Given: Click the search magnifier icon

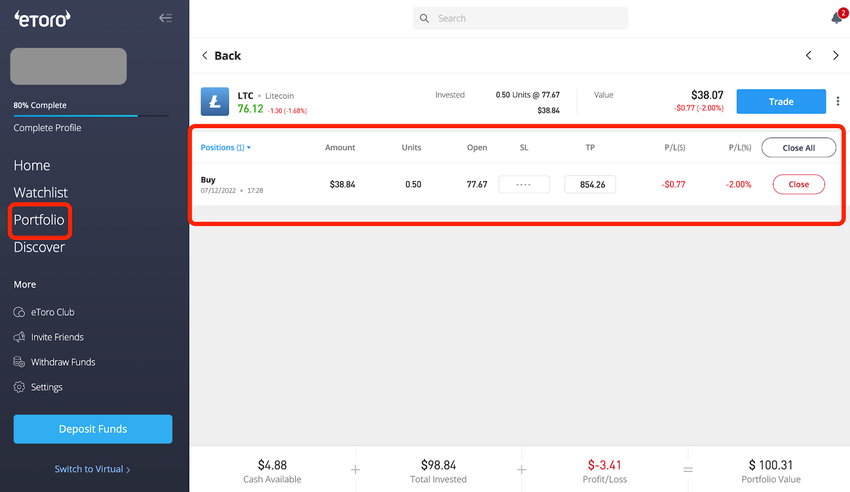Looking at the screenshot, I should 424,18.
